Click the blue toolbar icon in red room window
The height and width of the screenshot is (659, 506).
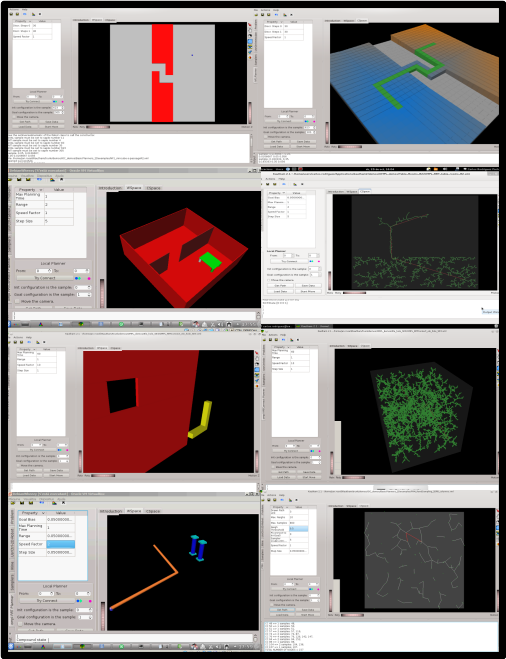[x=39, y=179]
